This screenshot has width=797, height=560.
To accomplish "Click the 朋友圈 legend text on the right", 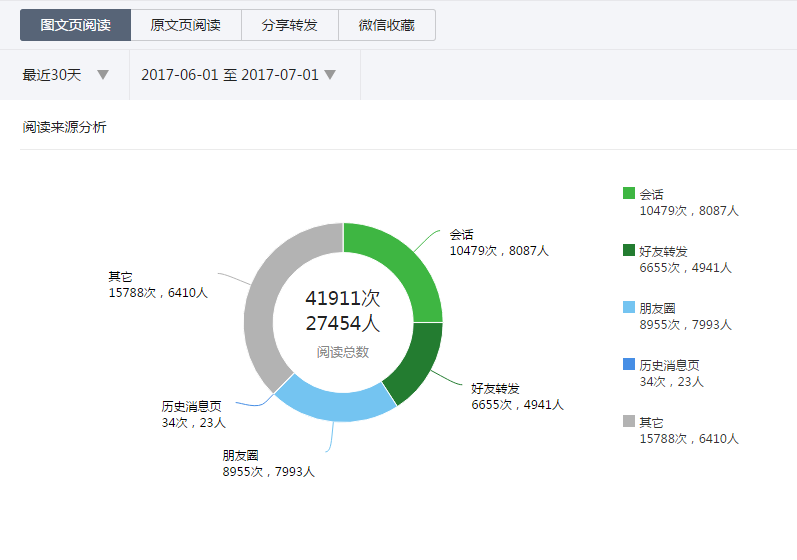I will click(658, 309).
